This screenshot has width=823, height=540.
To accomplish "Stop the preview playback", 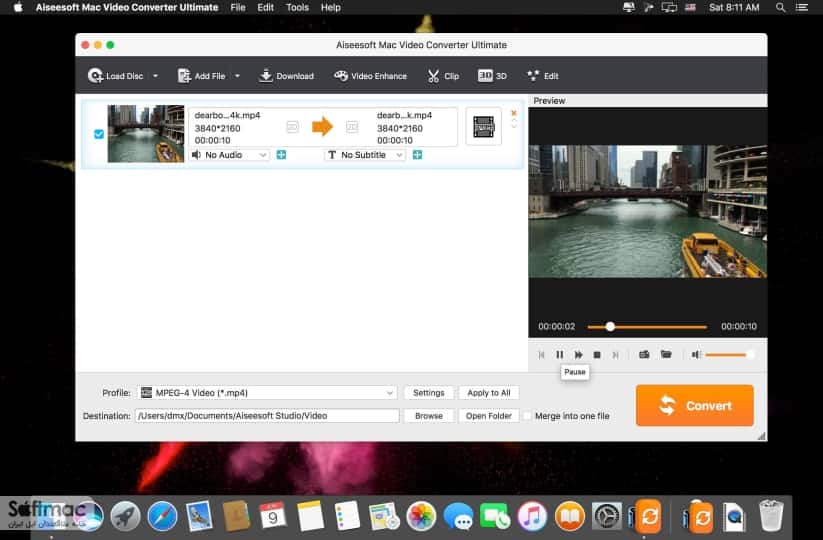I will pyautogui.click(x=597, y=355).
